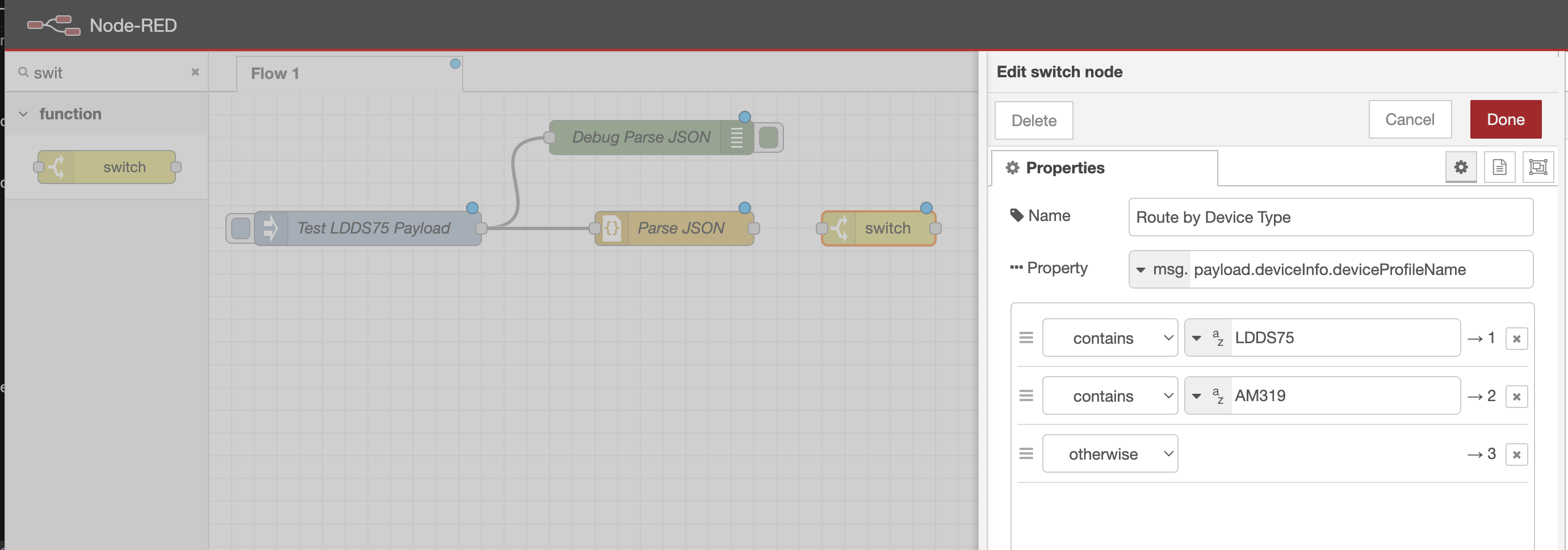Select the switch node in the palette
1568x550 pixels.
click(107, 167)
